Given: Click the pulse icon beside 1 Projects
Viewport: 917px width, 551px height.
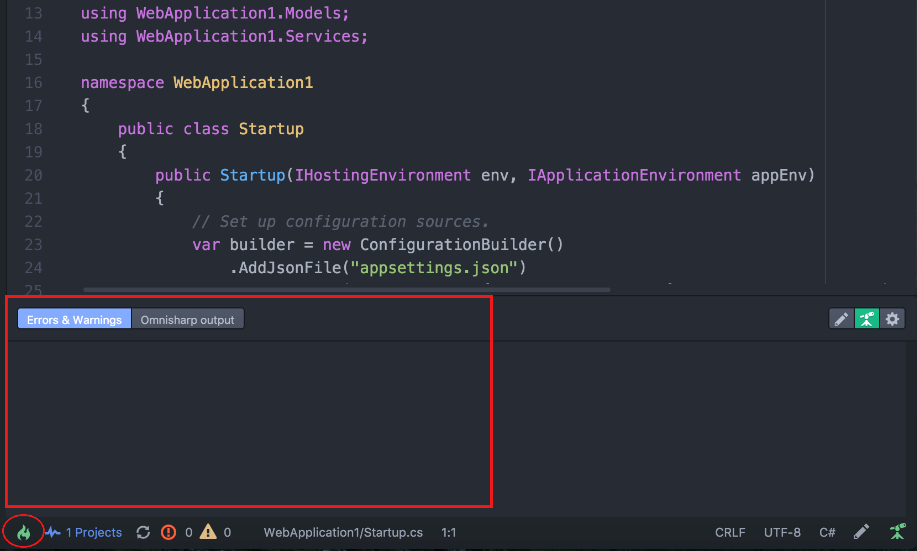Looking at the screenshot, I should pyautogui.click(x=53, y=532).
